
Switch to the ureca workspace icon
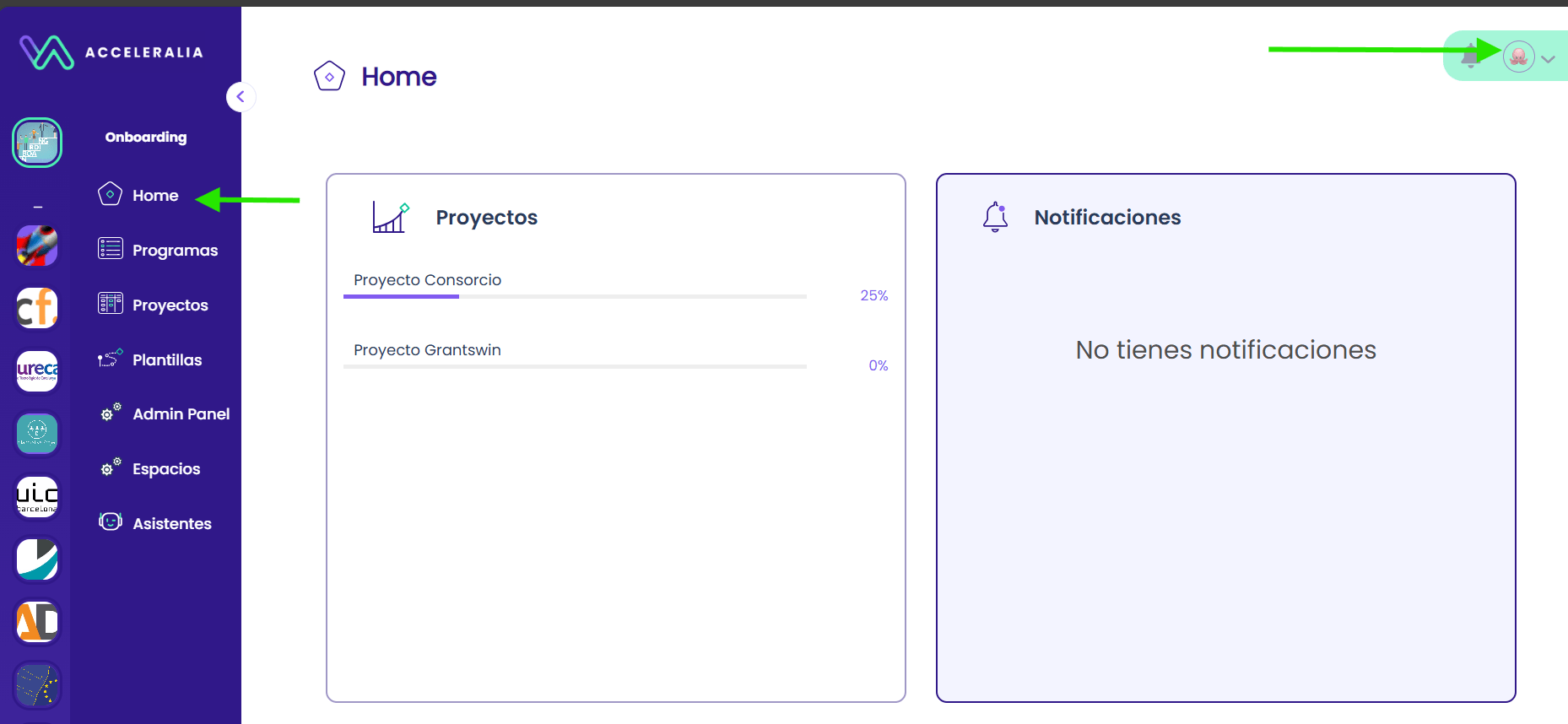click(37, 371)
